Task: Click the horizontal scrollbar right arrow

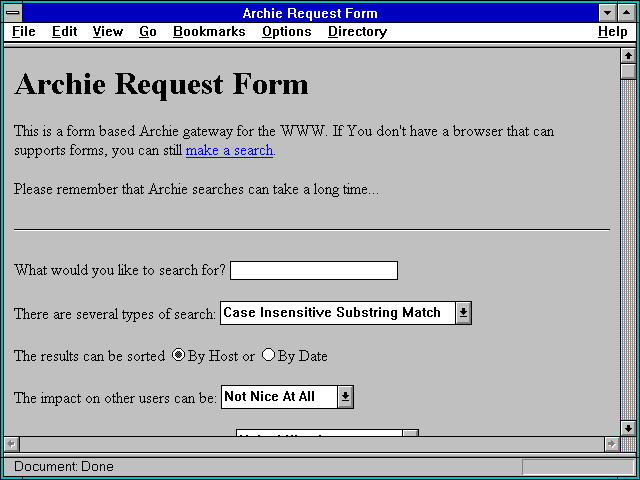Action: click(612, 444)
